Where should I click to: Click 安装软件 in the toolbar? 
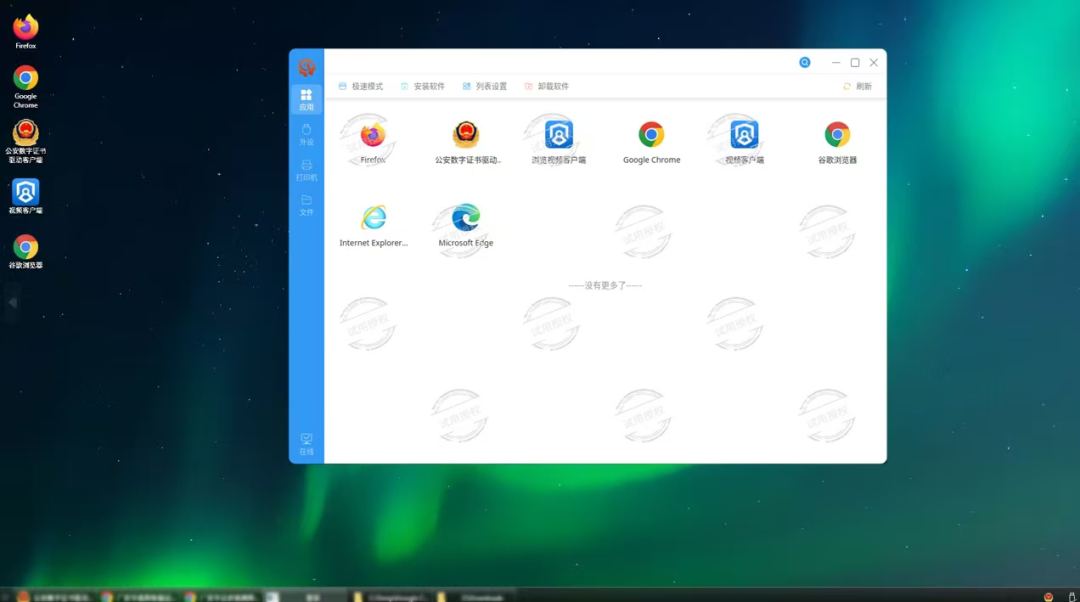423,87
